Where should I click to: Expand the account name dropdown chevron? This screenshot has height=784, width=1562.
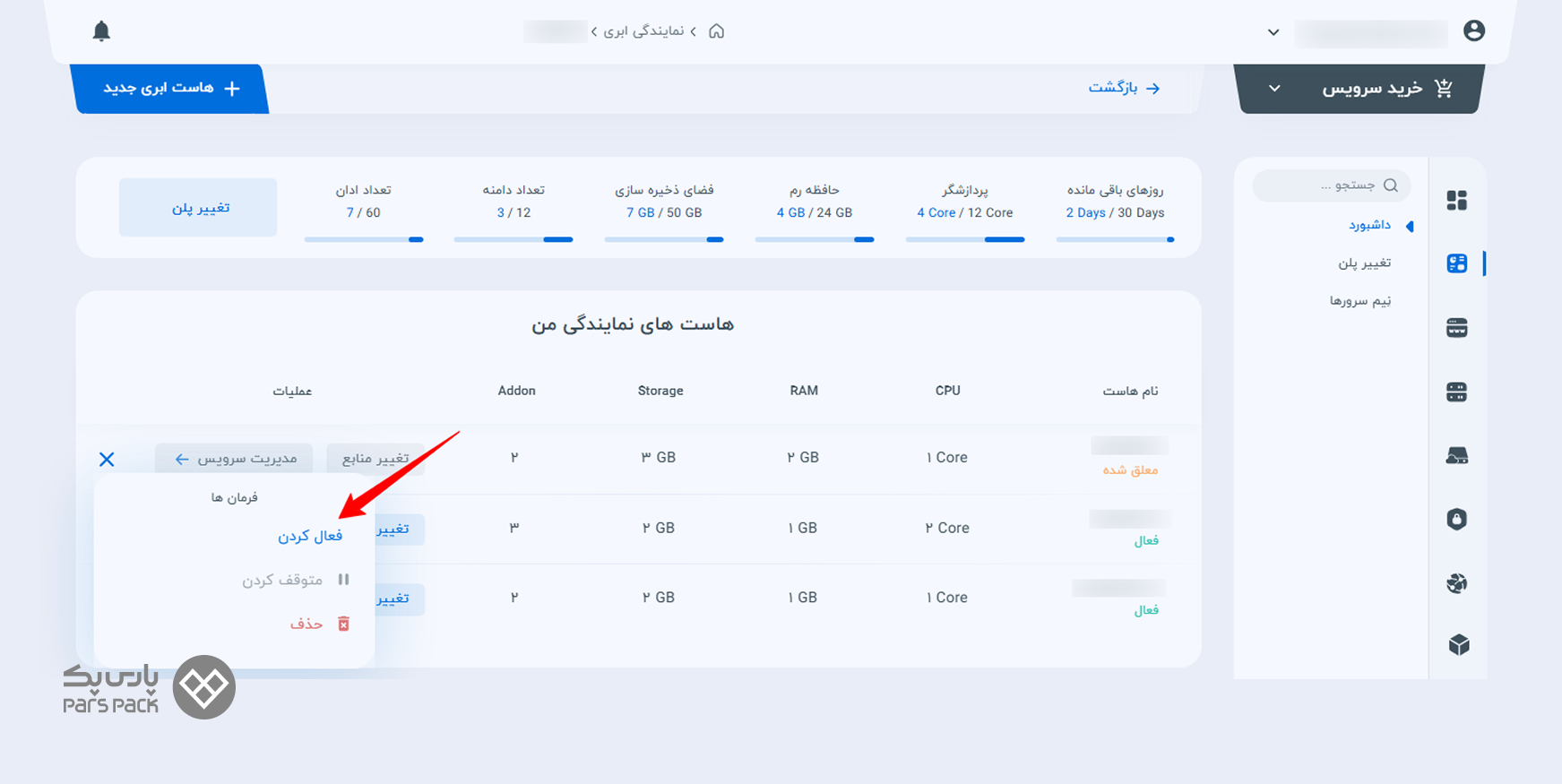pos(1273,32)
